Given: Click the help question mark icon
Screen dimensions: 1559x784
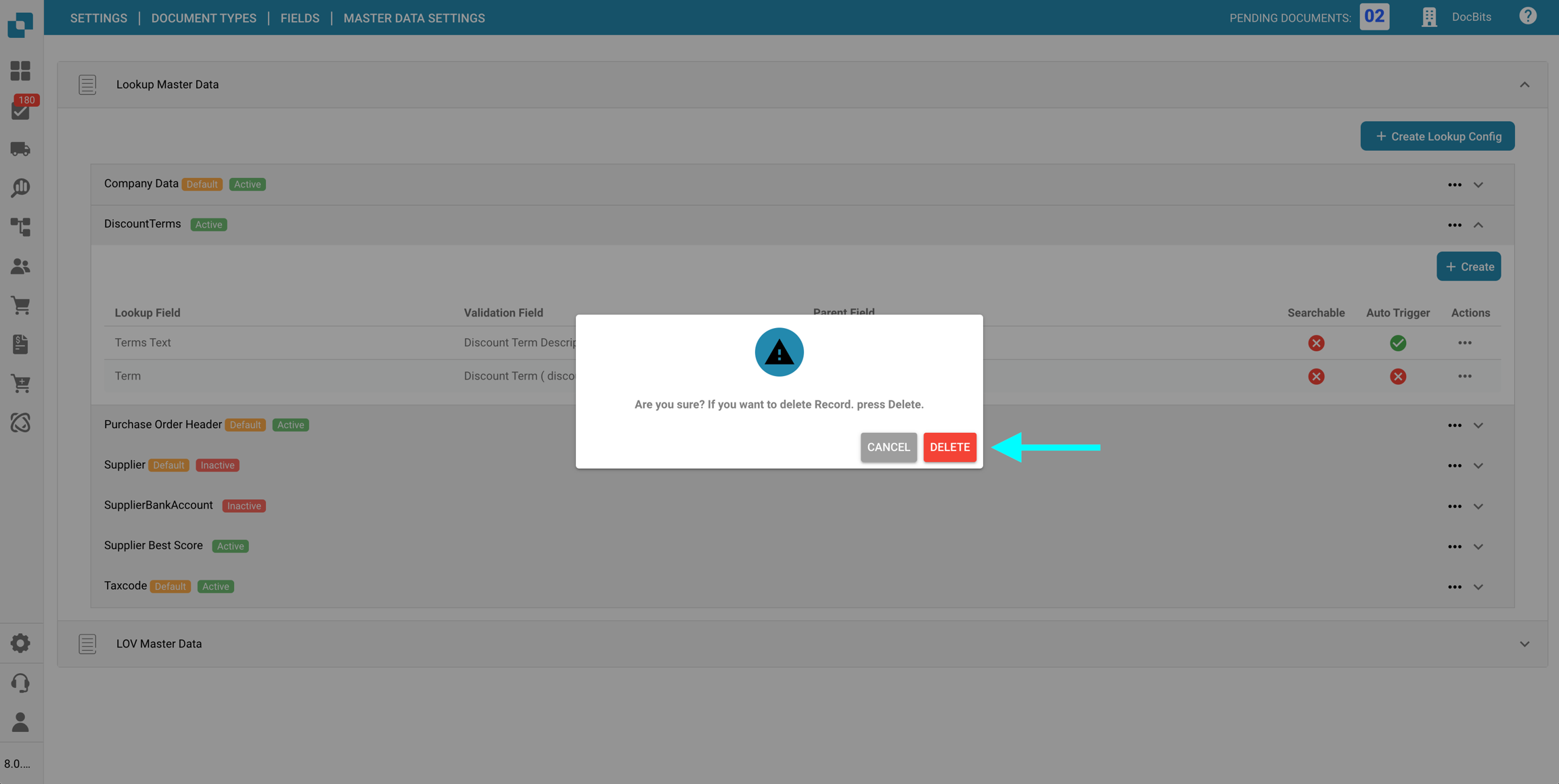Looking at the screenshot, I should click(x=1527, y=16).
